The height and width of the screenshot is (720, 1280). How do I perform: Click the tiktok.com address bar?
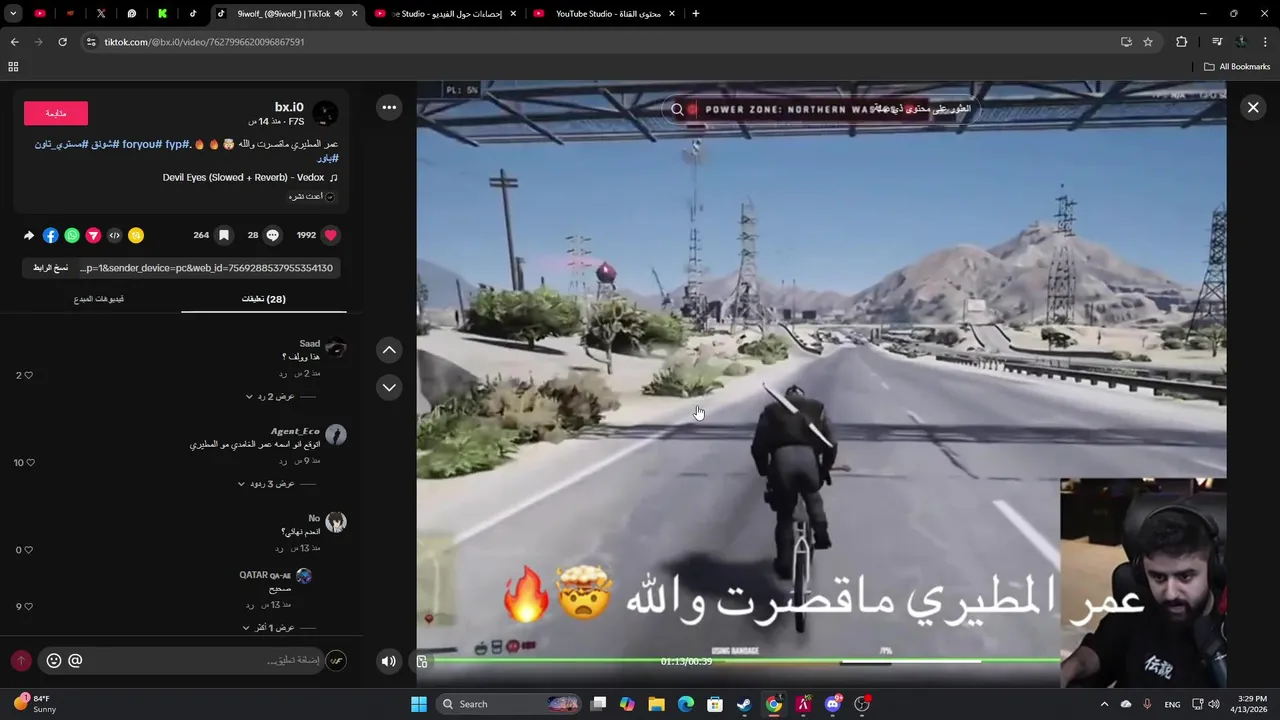(x=600, y=42)
